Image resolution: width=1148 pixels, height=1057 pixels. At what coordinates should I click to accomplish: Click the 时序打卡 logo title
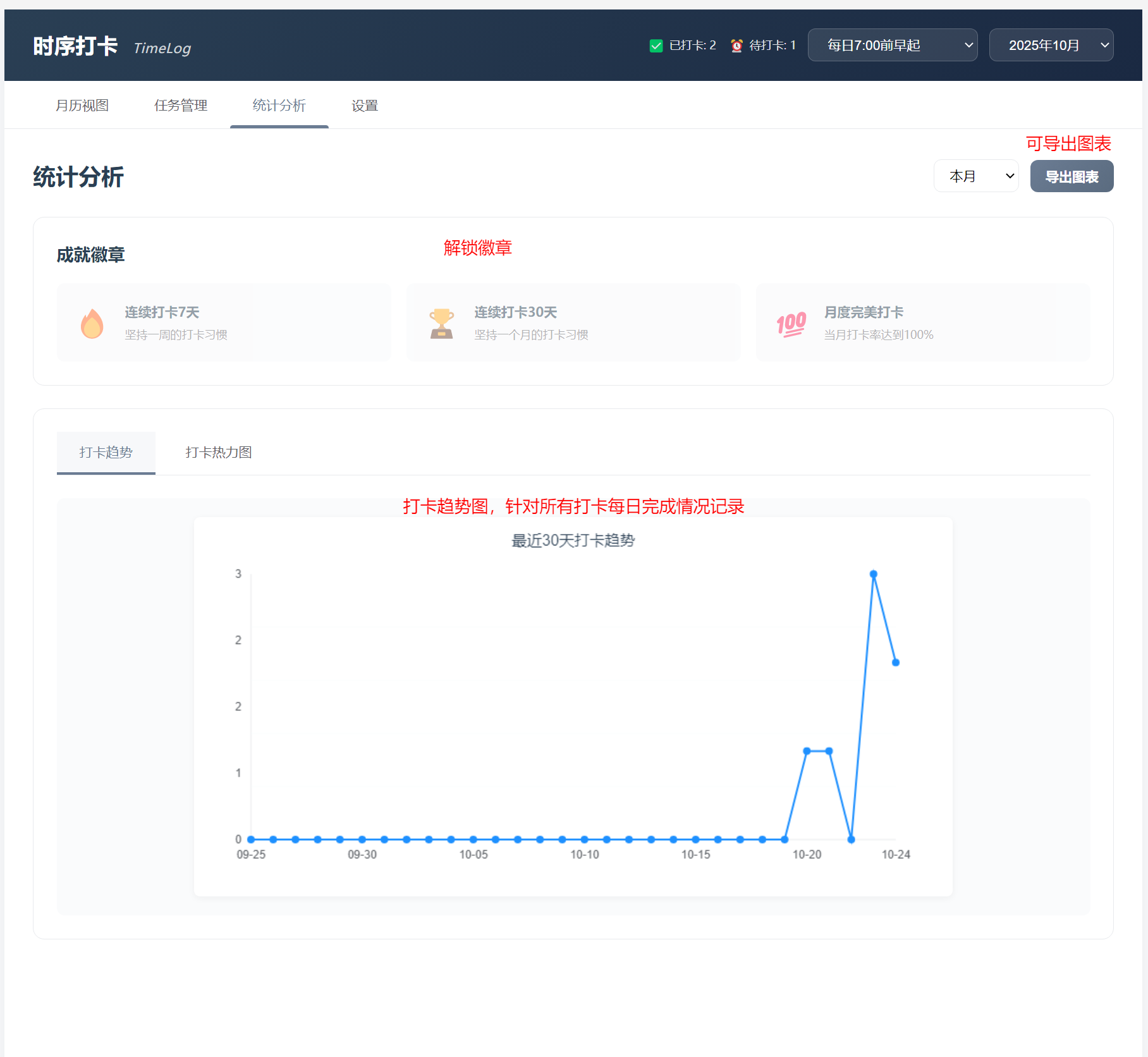point(75,46)
